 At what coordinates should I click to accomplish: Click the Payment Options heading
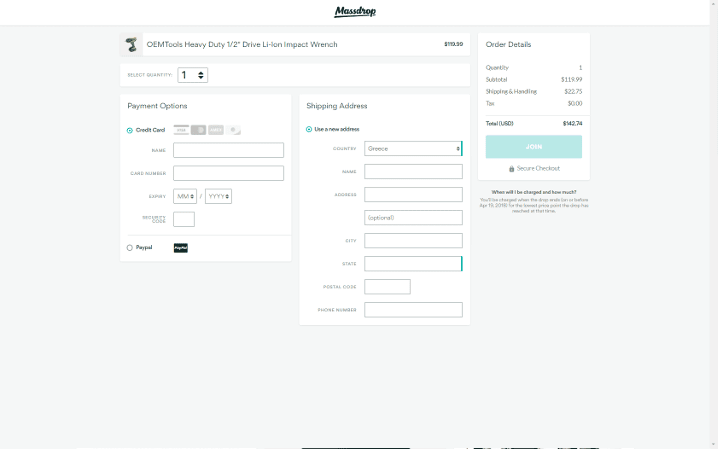click(157, 106)
